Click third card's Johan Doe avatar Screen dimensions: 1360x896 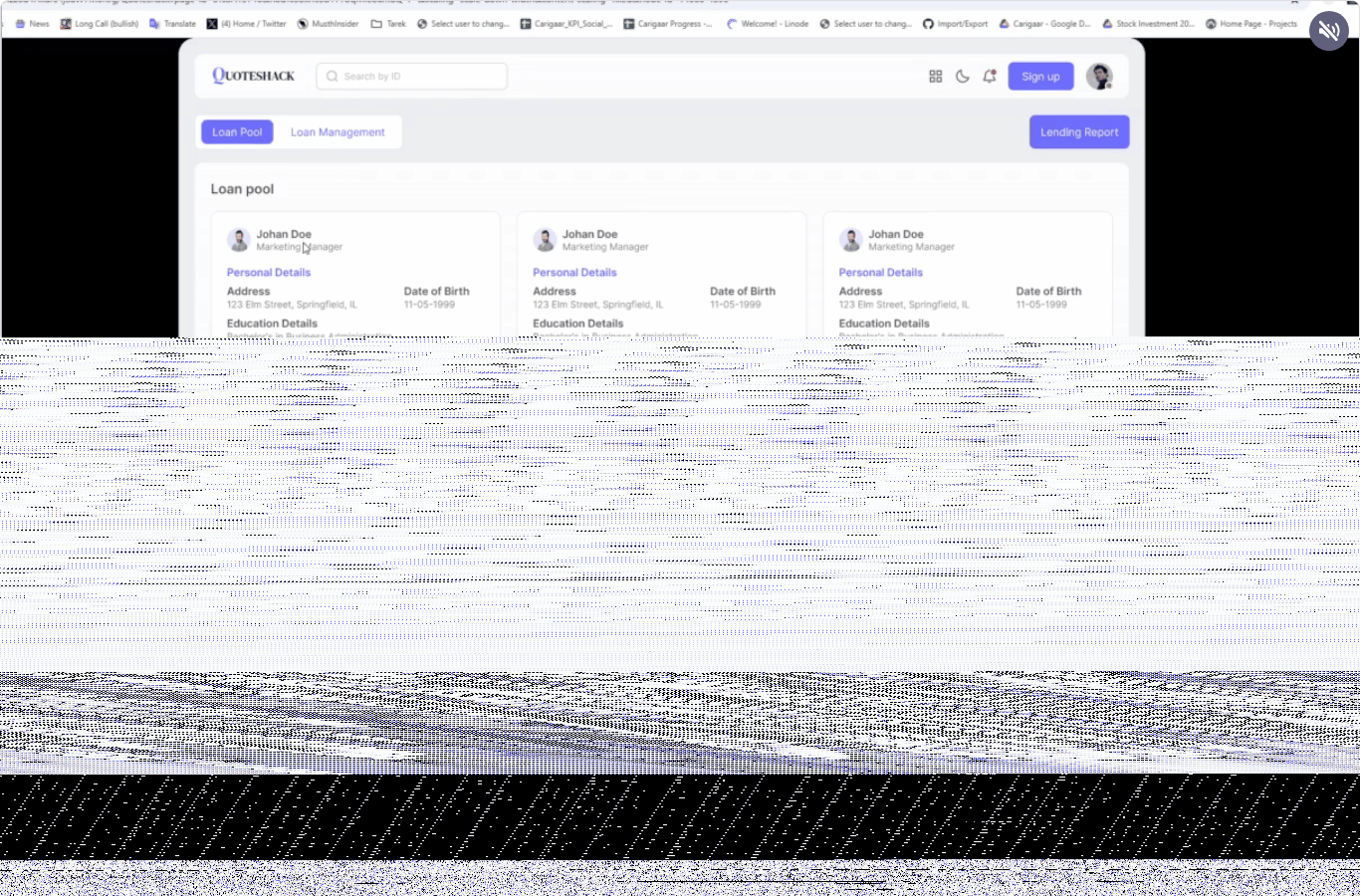click(850, 240)
